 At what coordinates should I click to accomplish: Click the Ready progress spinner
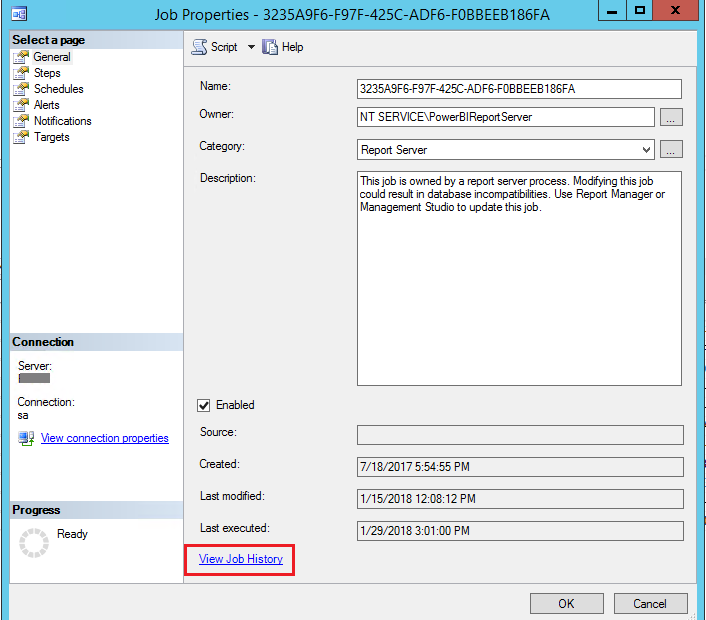click(34, 543)
